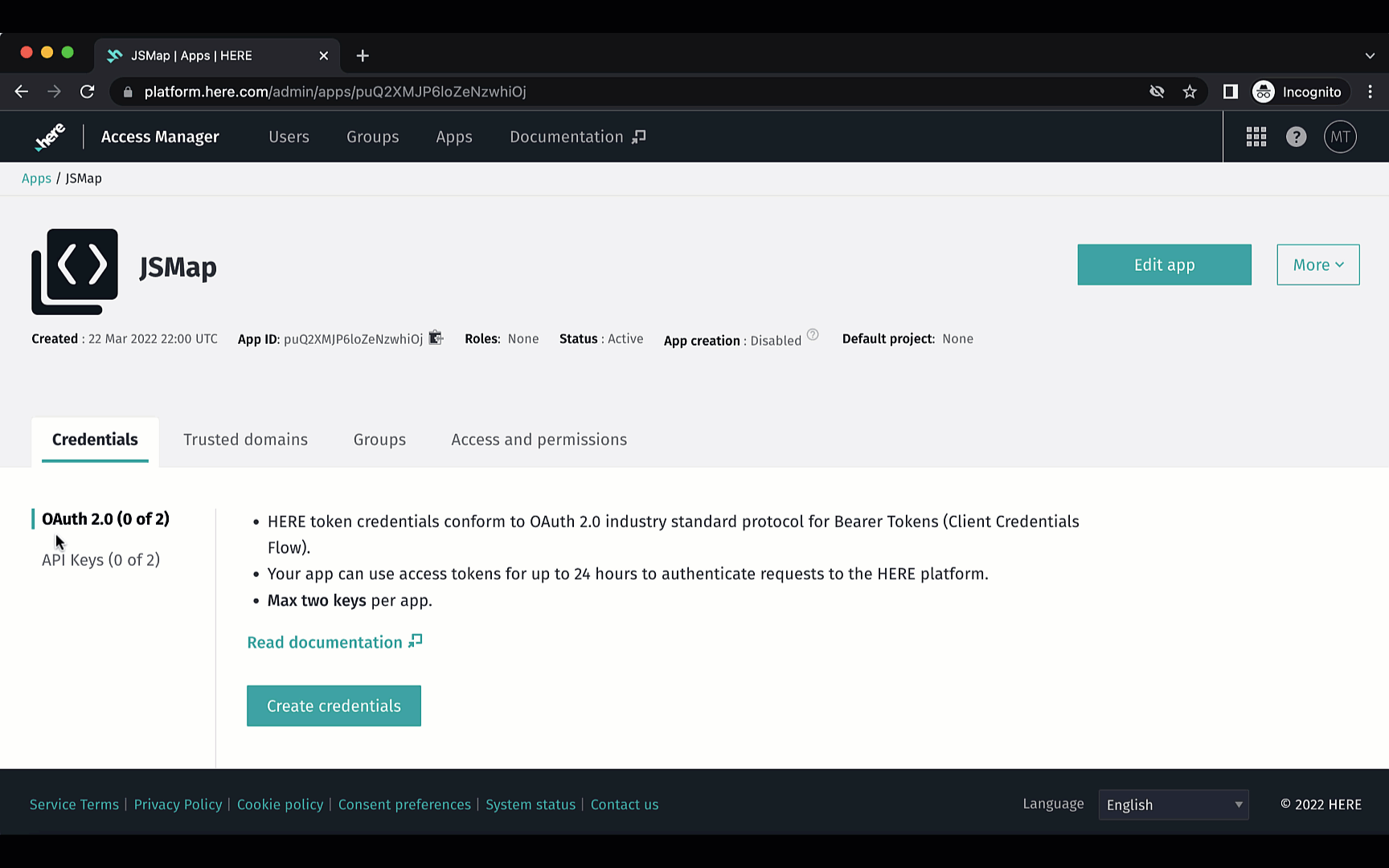Click the Access Manager title
The width and height of the screenshot is (1389, 868).
point(160,137)
